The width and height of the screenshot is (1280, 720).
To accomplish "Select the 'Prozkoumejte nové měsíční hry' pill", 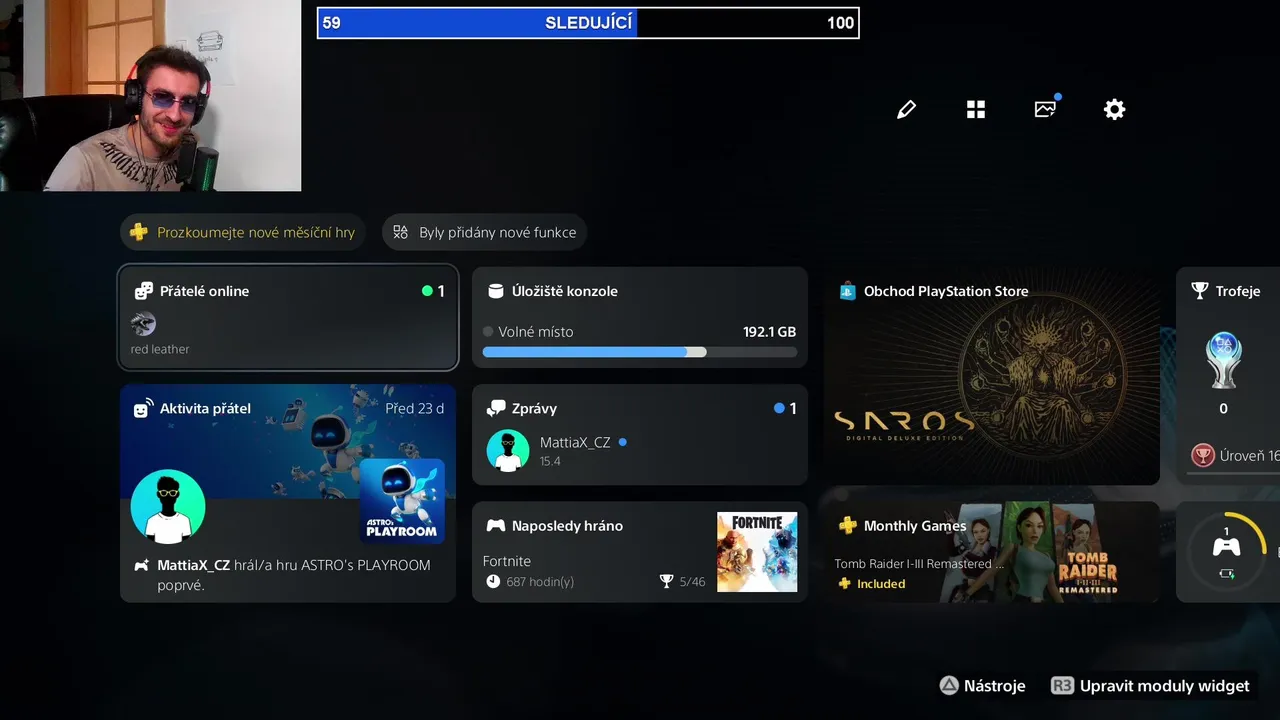I will pos(243,232).
